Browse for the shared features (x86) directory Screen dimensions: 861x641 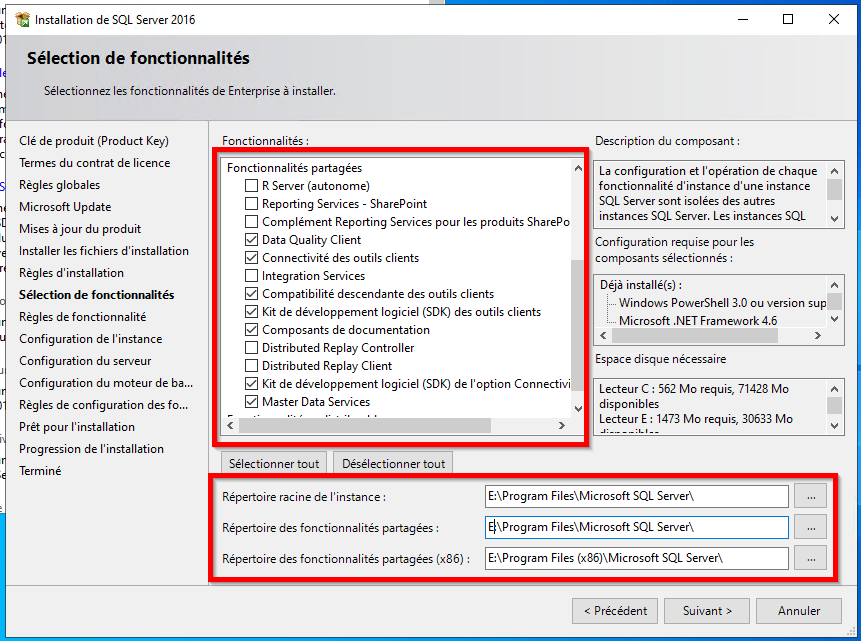pyautogui.click(x=810, y=559)
